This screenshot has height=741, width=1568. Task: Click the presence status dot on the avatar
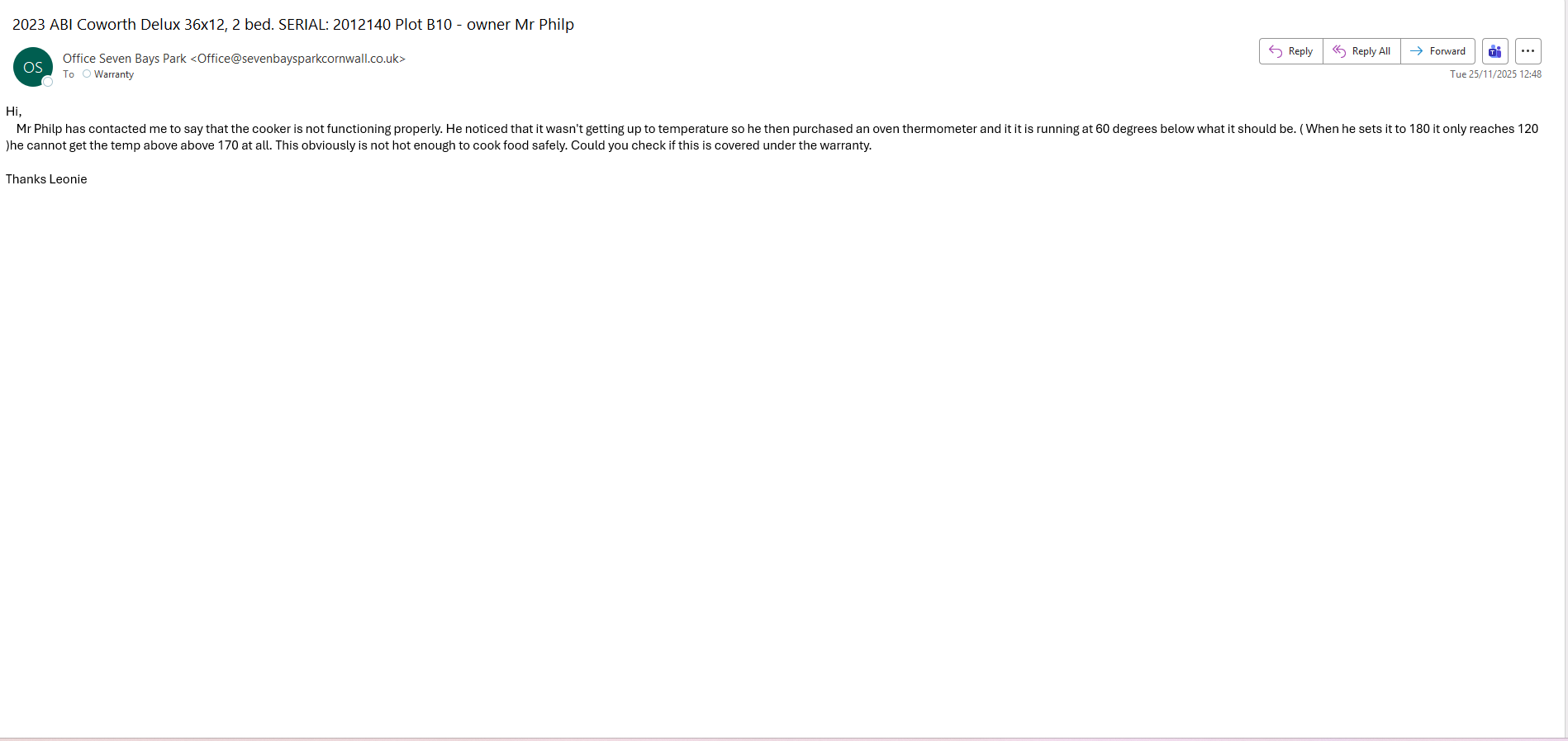(47, 81)
